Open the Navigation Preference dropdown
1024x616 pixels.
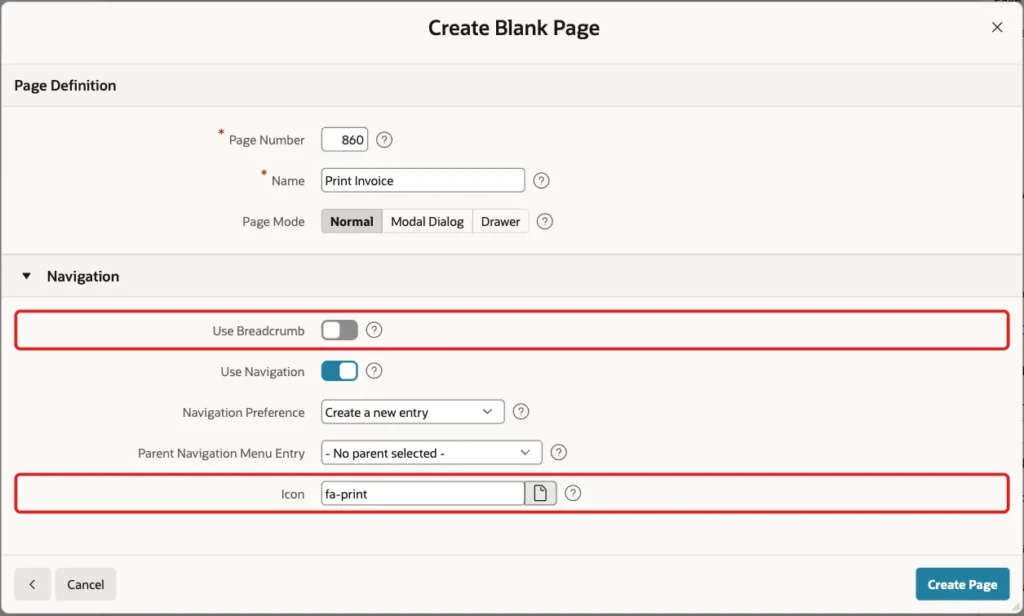click(x=413, y=412)
